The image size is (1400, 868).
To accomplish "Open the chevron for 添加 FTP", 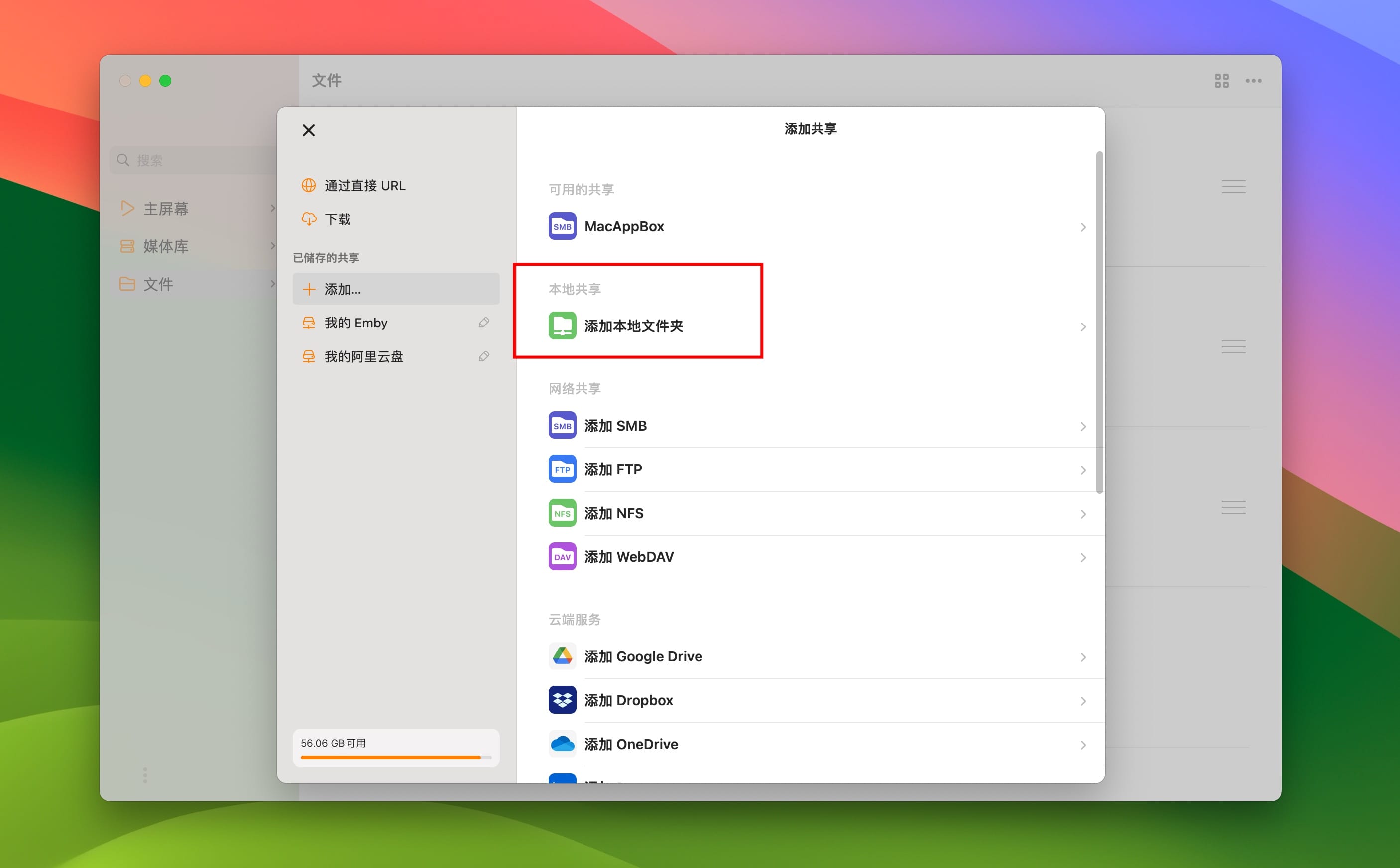I will (1083, 470).
